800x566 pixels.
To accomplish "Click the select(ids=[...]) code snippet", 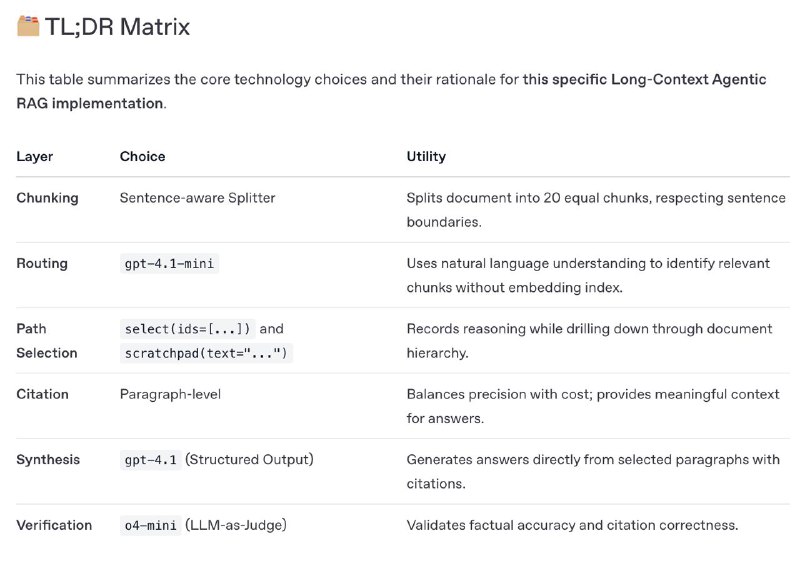I will (x=187, y=329).
